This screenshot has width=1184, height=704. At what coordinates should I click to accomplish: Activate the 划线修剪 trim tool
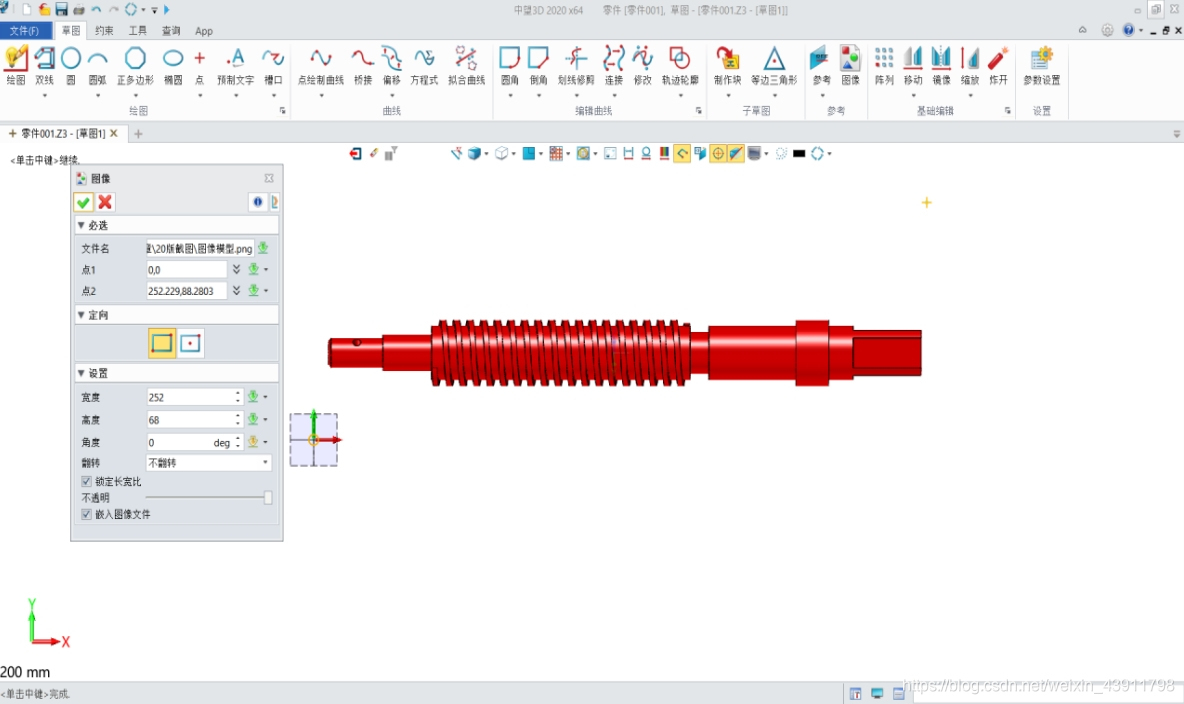(576, 66)
